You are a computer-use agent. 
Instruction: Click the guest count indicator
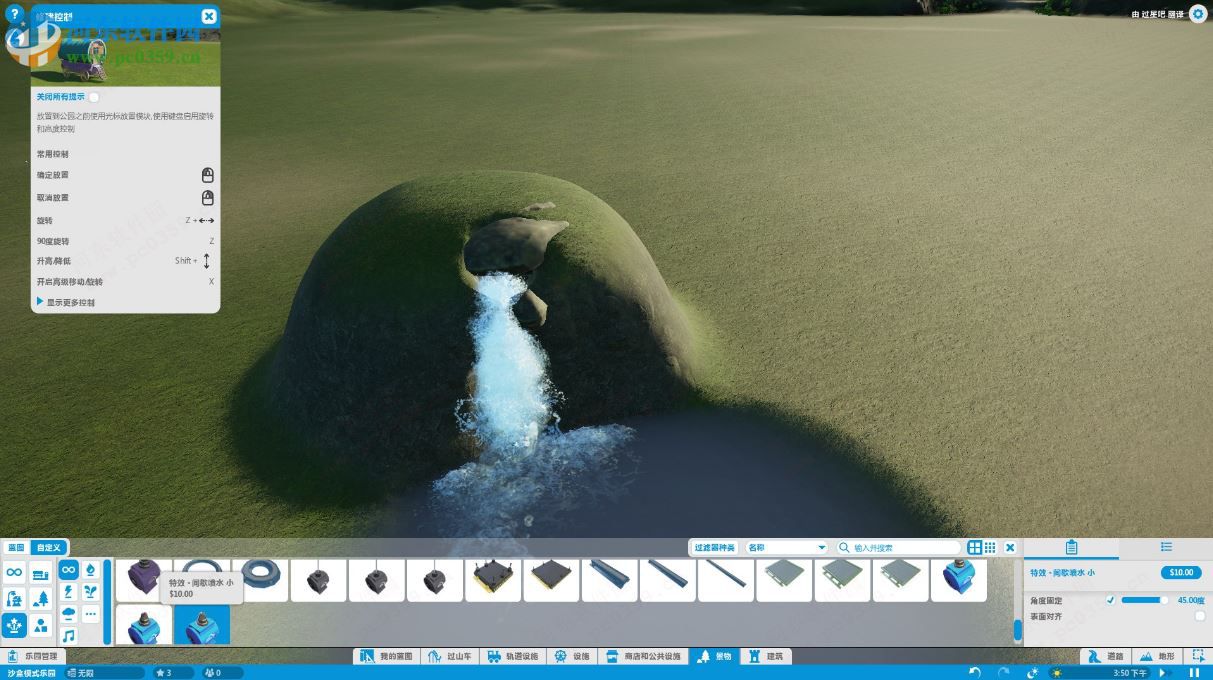[224, 673]
